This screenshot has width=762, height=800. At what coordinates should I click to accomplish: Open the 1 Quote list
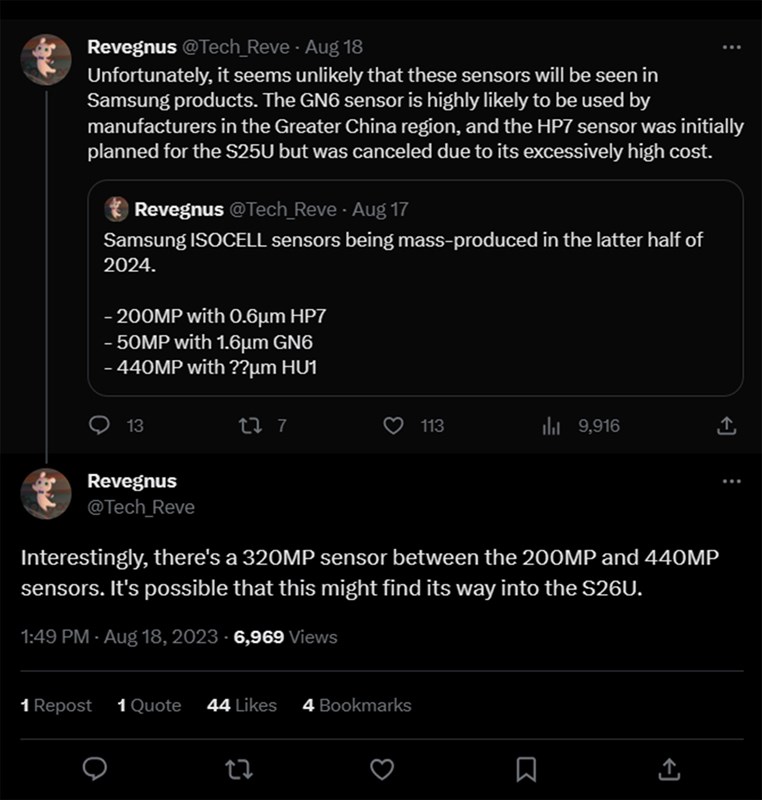(149, 705)
